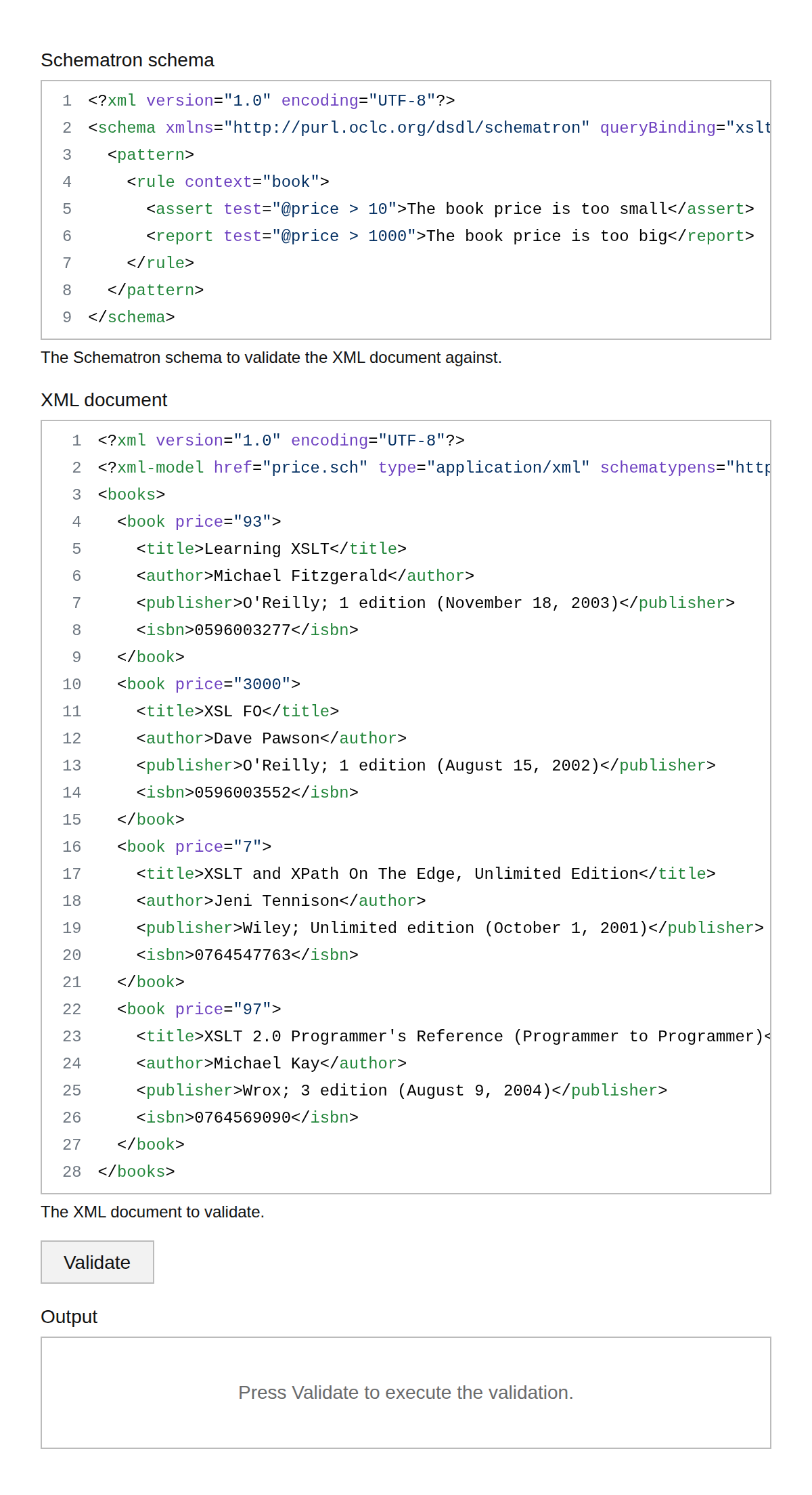Click the 'The XML document to validate.' description

152,1212
